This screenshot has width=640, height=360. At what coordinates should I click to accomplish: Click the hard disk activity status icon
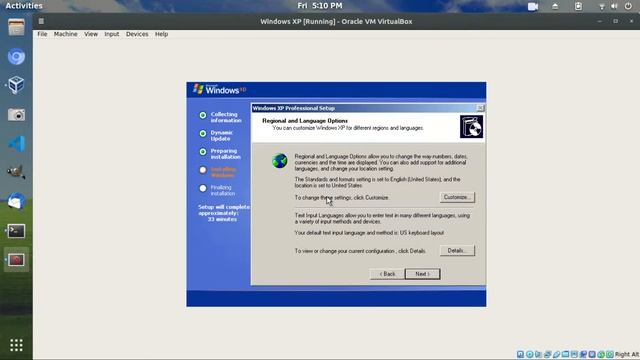pyautogui.click(x=520, y=354)
